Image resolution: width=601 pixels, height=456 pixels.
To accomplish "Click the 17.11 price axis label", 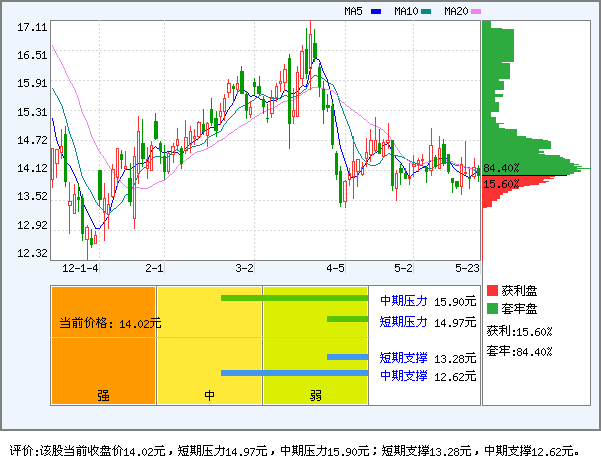I will (32, 27).
